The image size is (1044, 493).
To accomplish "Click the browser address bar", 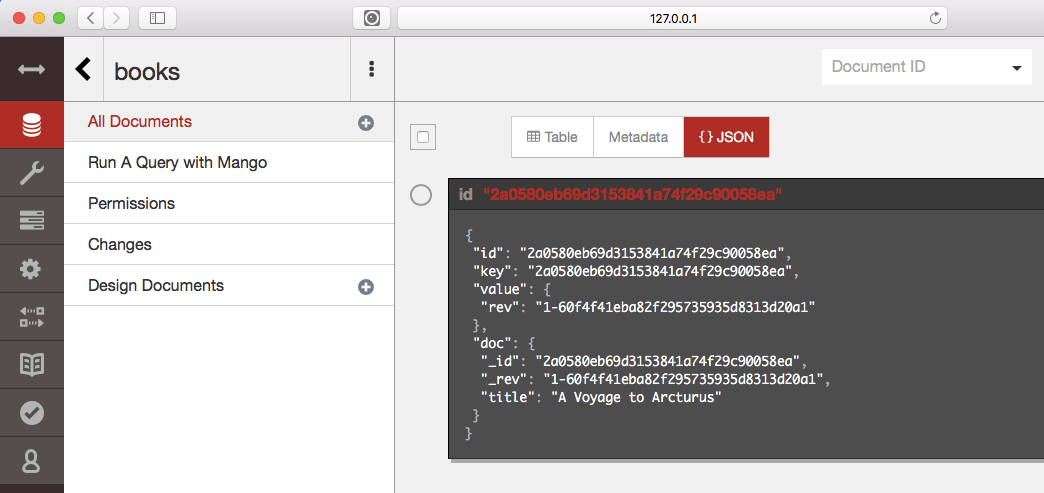I will [x=671, y=18].
